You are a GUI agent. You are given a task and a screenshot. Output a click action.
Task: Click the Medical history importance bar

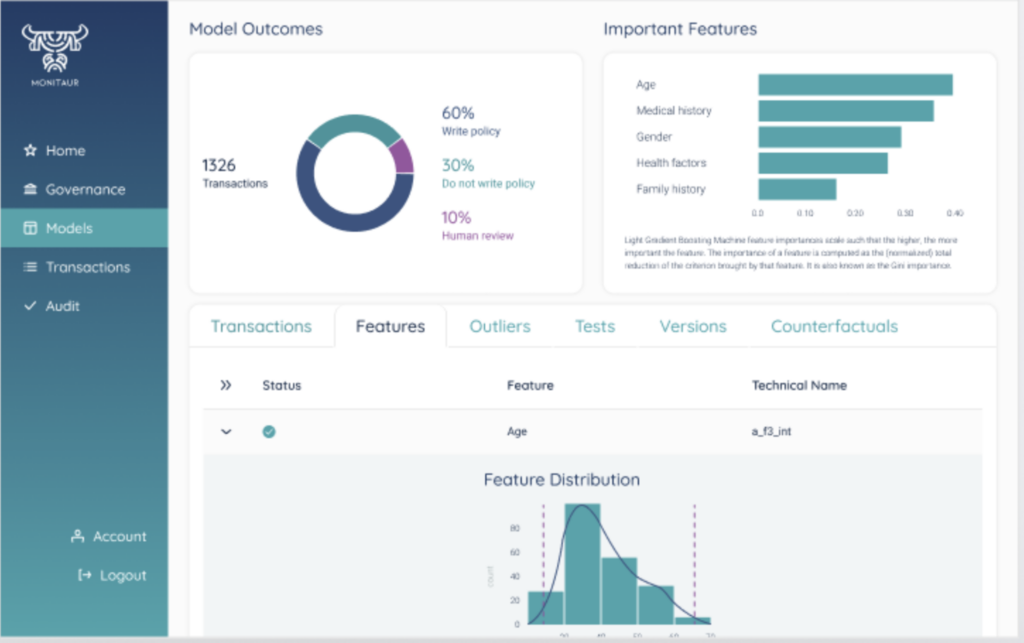[x=846, y=111]
